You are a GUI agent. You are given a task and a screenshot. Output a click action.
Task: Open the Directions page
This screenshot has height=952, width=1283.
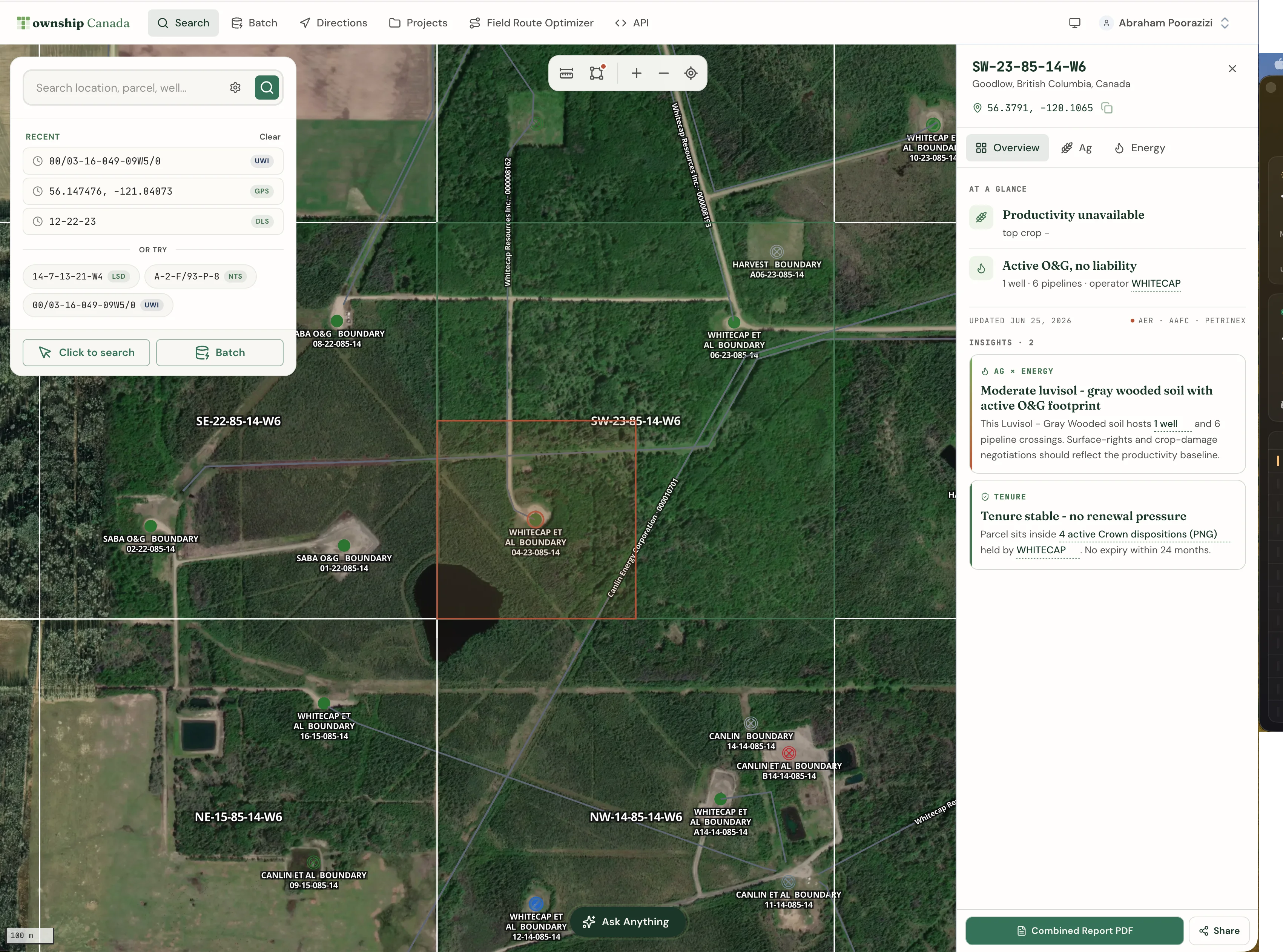333,23
